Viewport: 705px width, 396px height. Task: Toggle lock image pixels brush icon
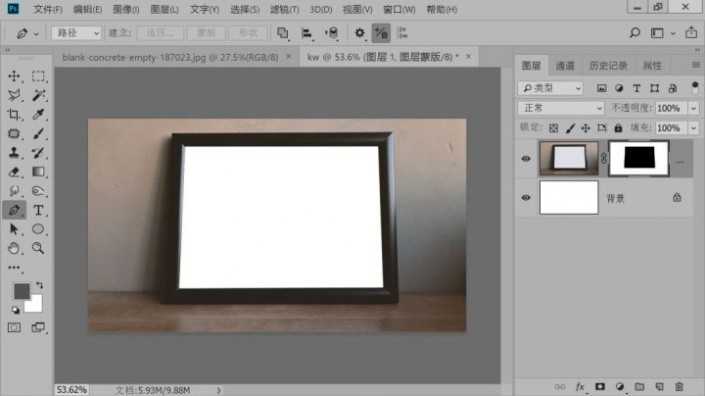(x=570, y=129)
